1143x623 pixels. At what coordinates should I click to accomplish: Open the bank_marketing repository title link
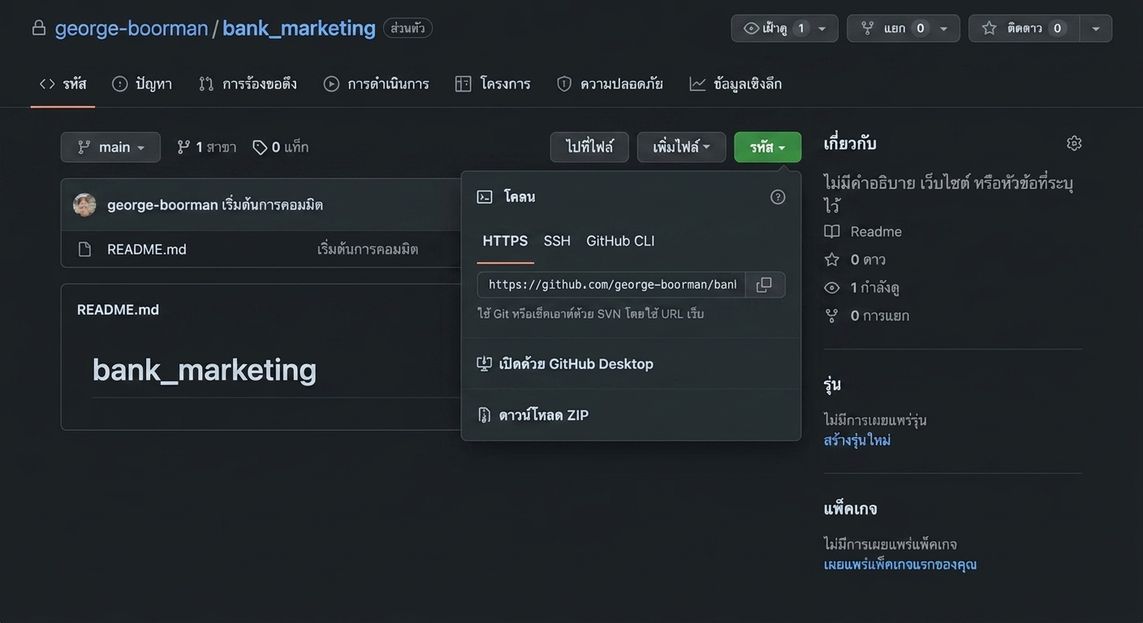299,28
